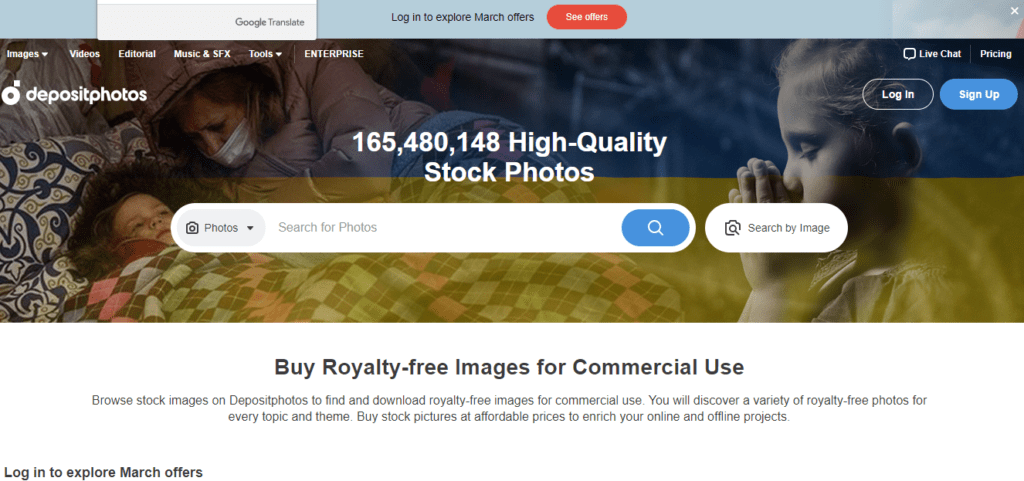Click the camera icon beside Photos

(x=192, y=228)
